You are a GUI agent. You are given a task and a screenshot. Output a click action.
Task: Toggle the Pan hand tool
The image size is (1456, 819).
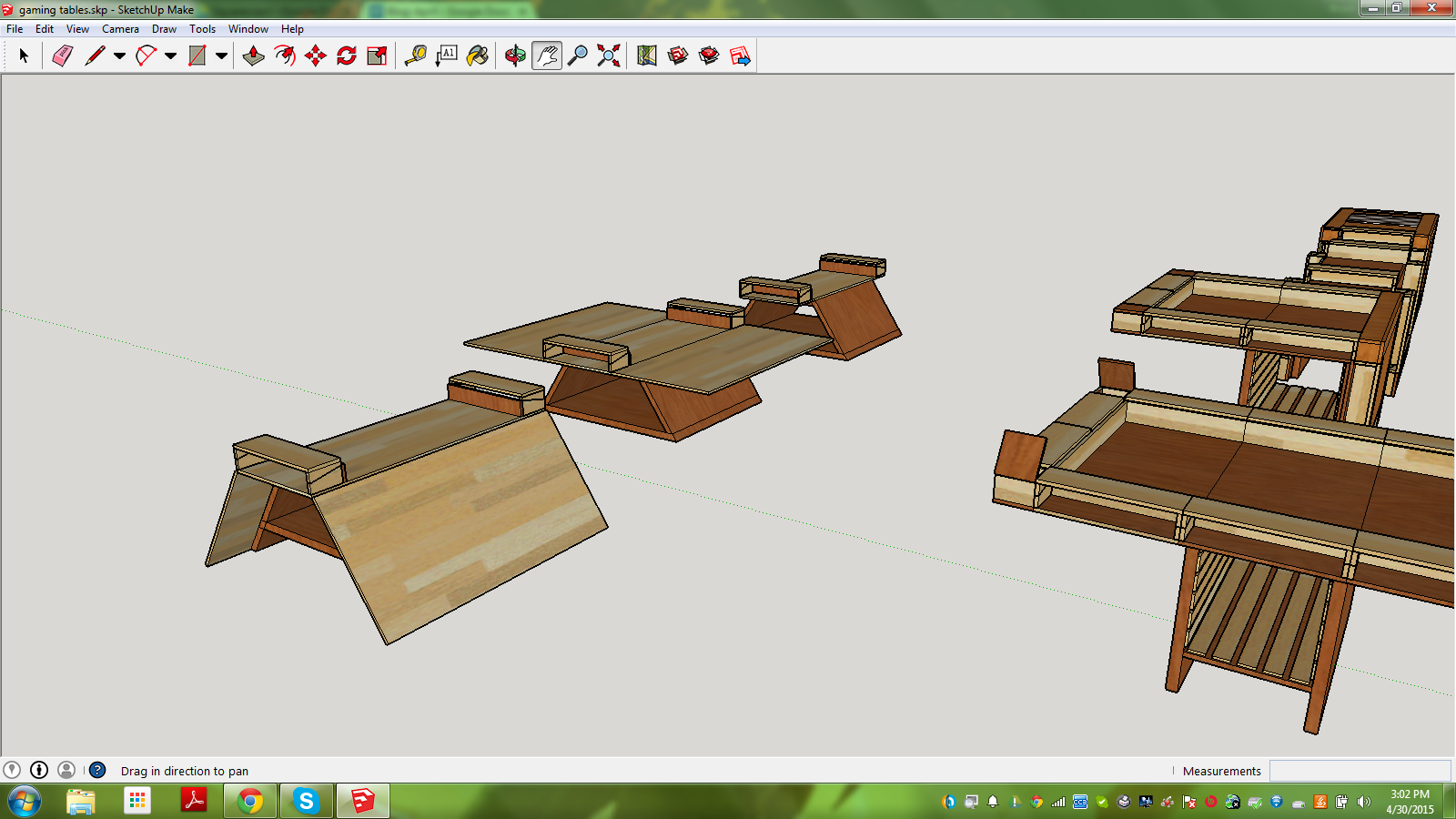tap(546, 56)
